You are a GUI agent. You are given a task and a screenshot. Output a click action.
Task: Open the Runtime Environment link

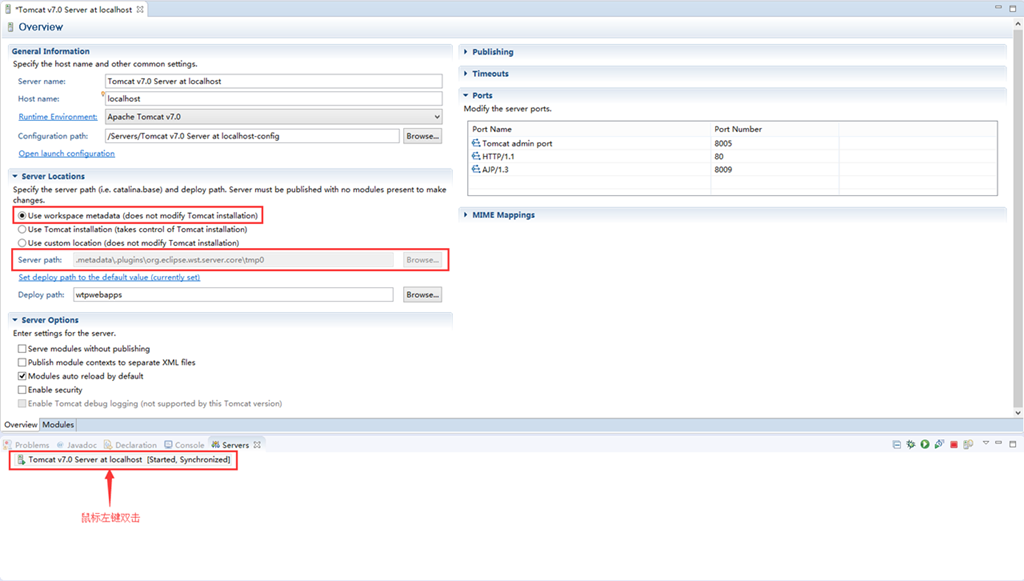(57, 117)
